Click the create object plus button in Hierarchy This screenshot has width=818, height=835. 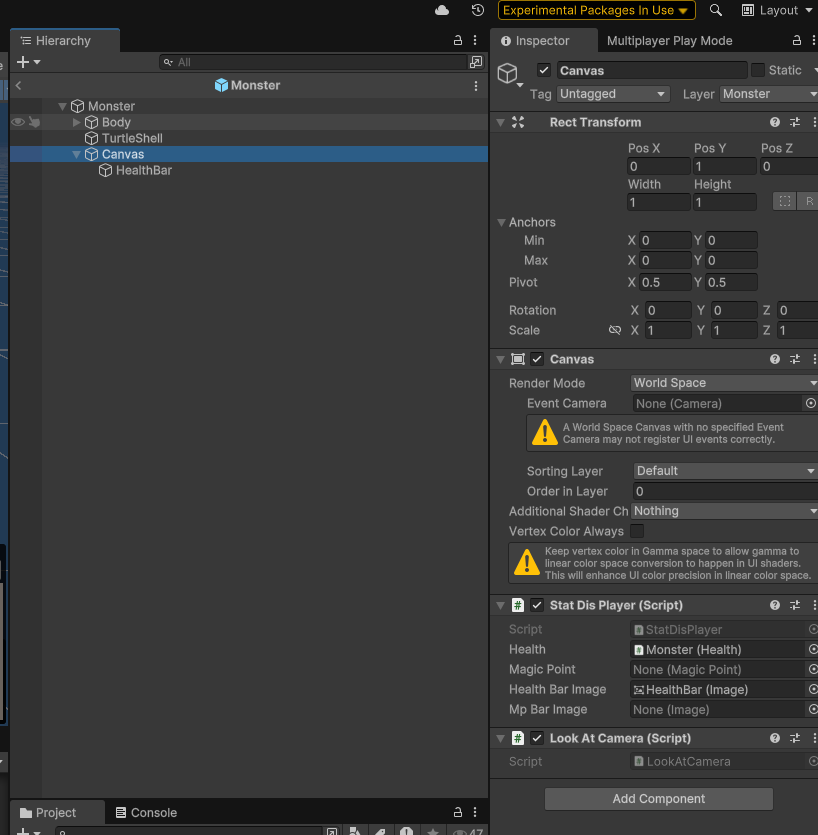coord(28,62)
